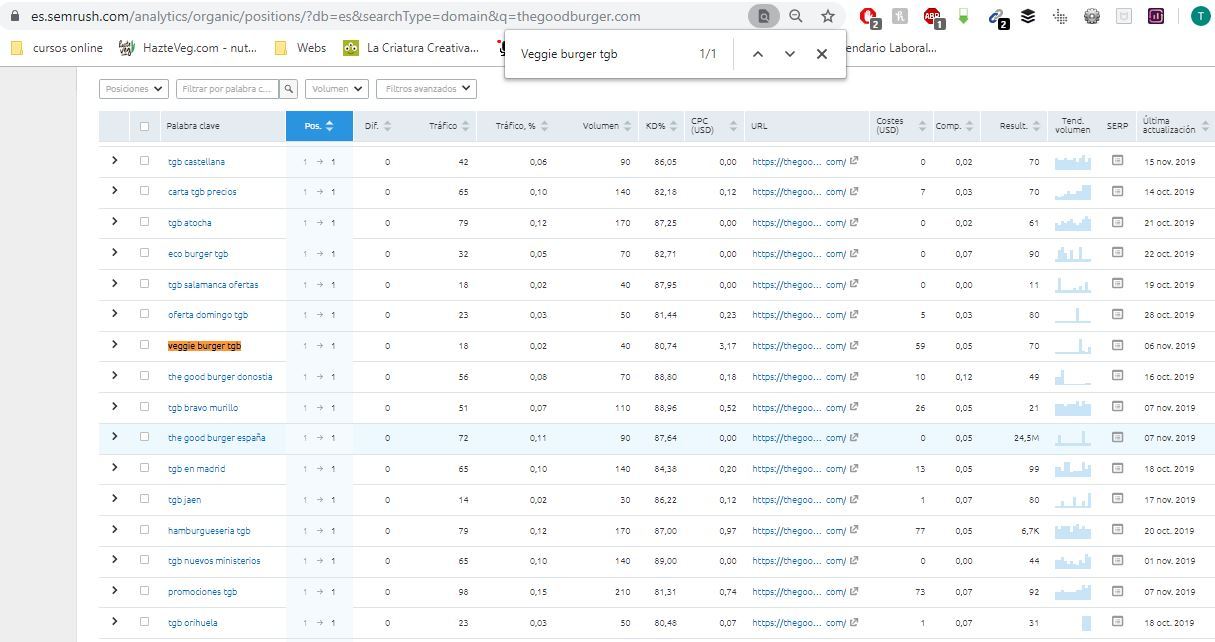Select checkbox for tgb en madrid row
1215x642 pixels.
(145, 468)
